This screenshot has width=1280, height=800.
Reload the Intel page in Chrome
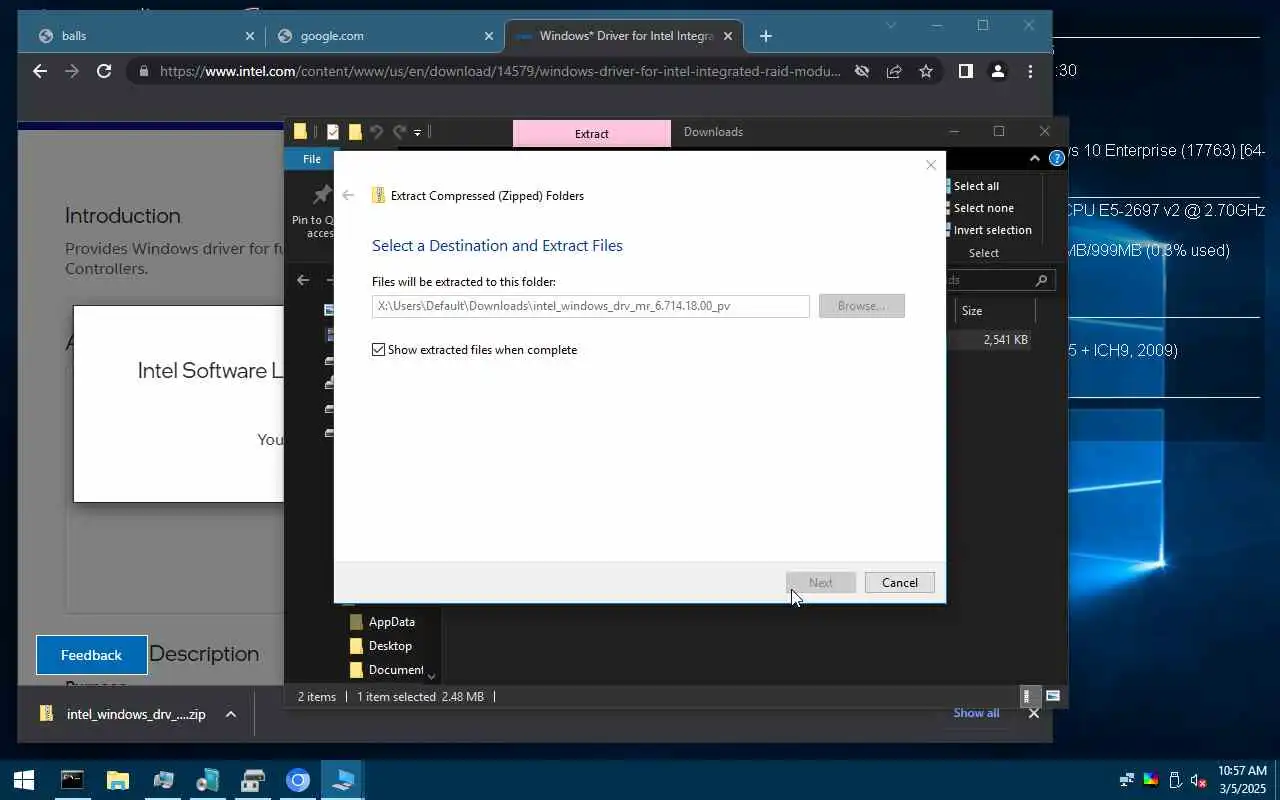pyautogui.click(x=104, y=71)
